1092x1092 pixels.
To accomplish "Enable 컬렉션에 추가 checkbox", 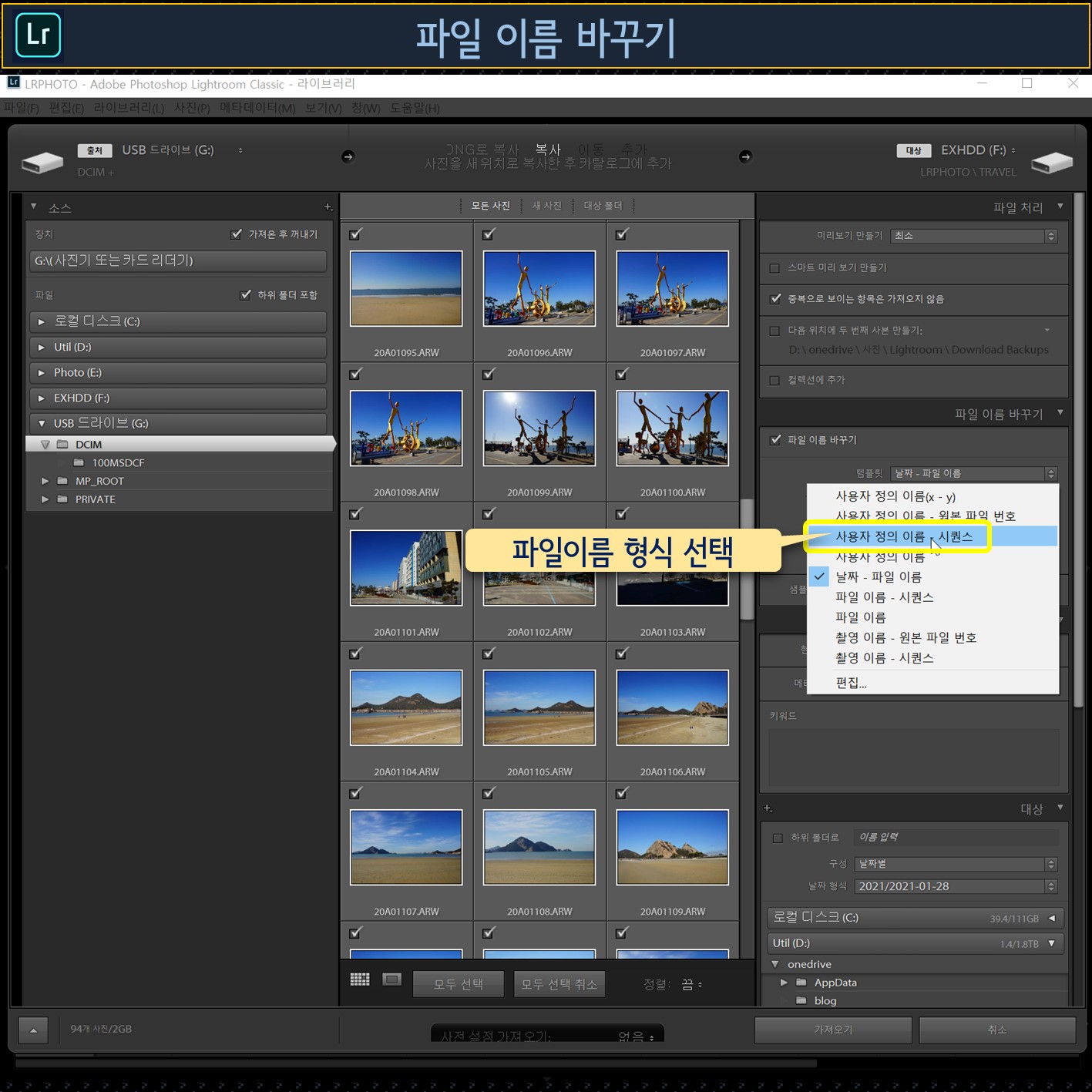I will coord(775,380).
